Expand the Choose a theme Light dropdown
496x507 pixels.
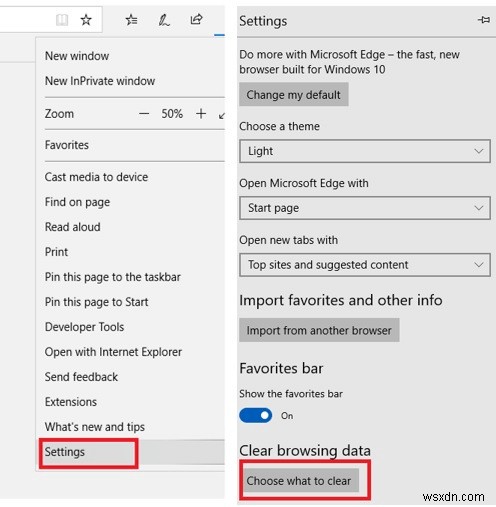(365, 151)
